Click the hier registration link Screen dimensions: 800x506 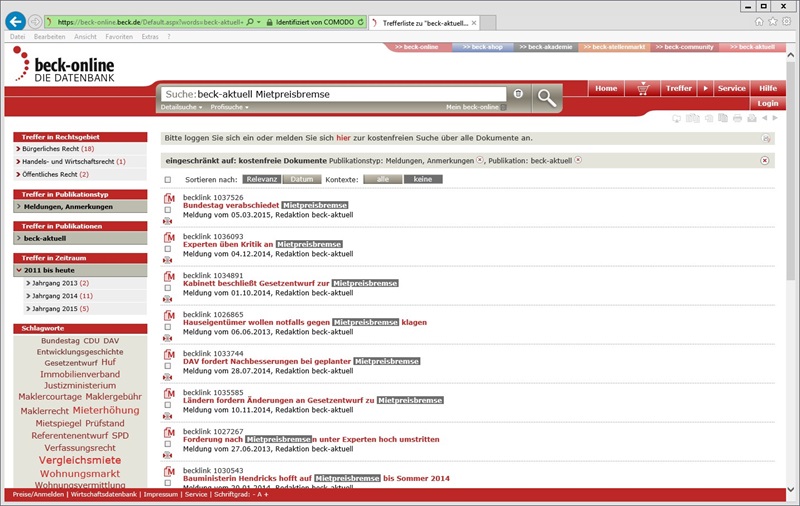coord(343,138)
